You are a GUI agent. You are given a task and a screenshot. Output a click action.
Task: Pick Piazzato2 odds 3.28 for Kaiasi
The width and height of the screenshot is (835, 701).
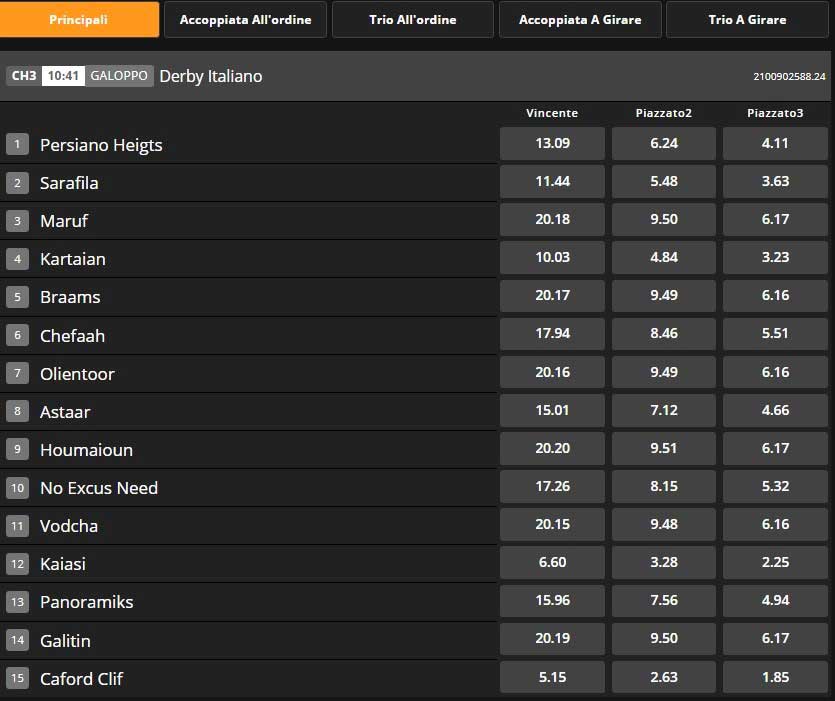click(x=664, y=563)
